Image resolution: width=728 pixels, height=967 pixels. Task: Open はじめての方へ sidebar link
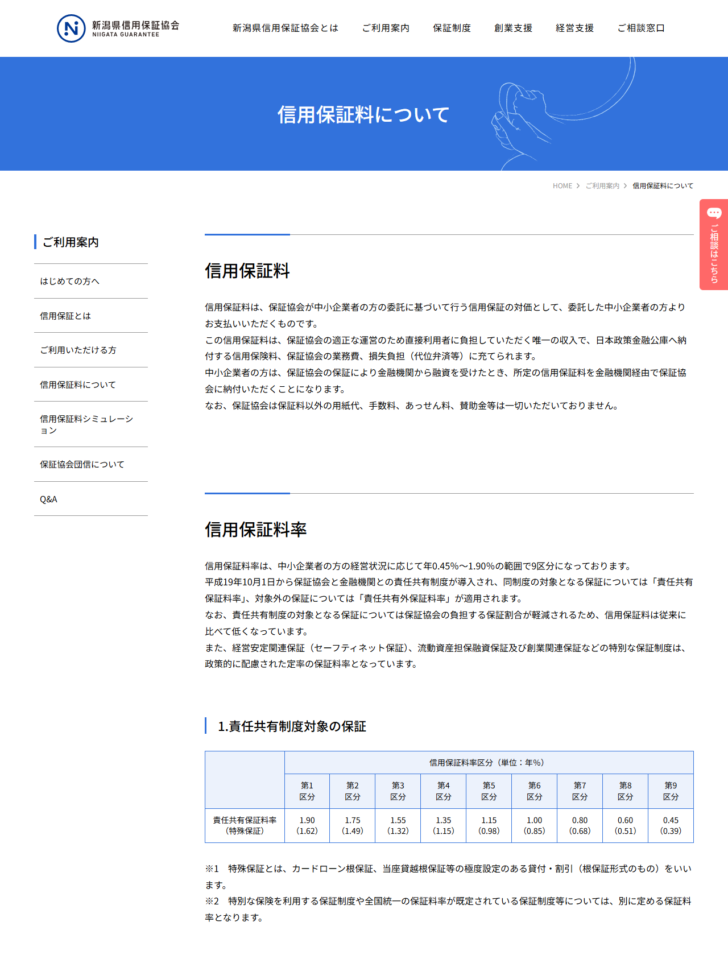pos(91,281)
